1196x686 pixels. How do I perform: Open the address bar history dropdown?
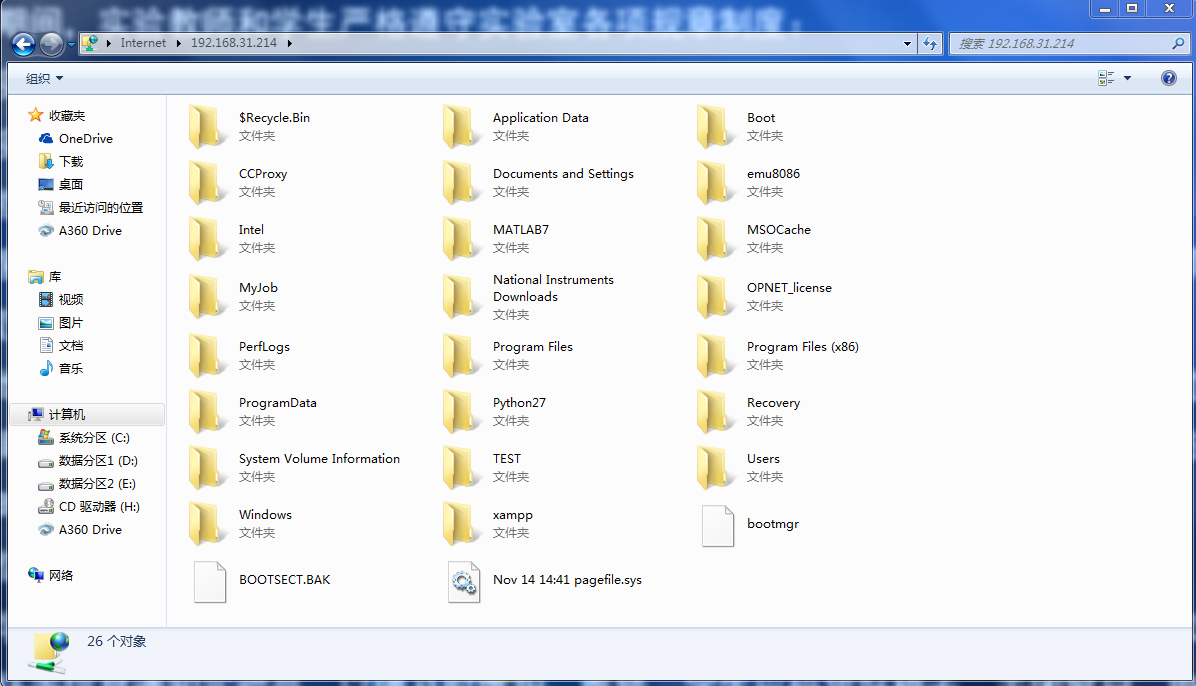pos(907,43)
